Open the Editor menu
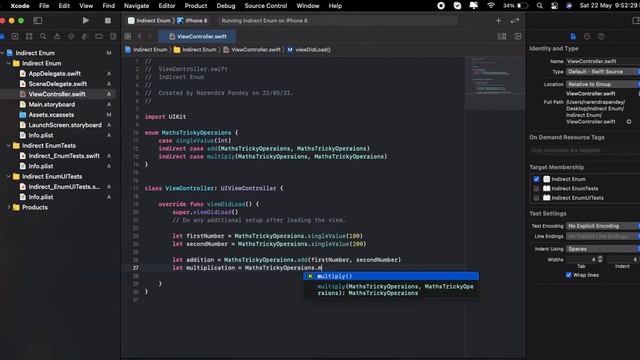The width and height of the screenshot is (640, 360). point(167,6)
